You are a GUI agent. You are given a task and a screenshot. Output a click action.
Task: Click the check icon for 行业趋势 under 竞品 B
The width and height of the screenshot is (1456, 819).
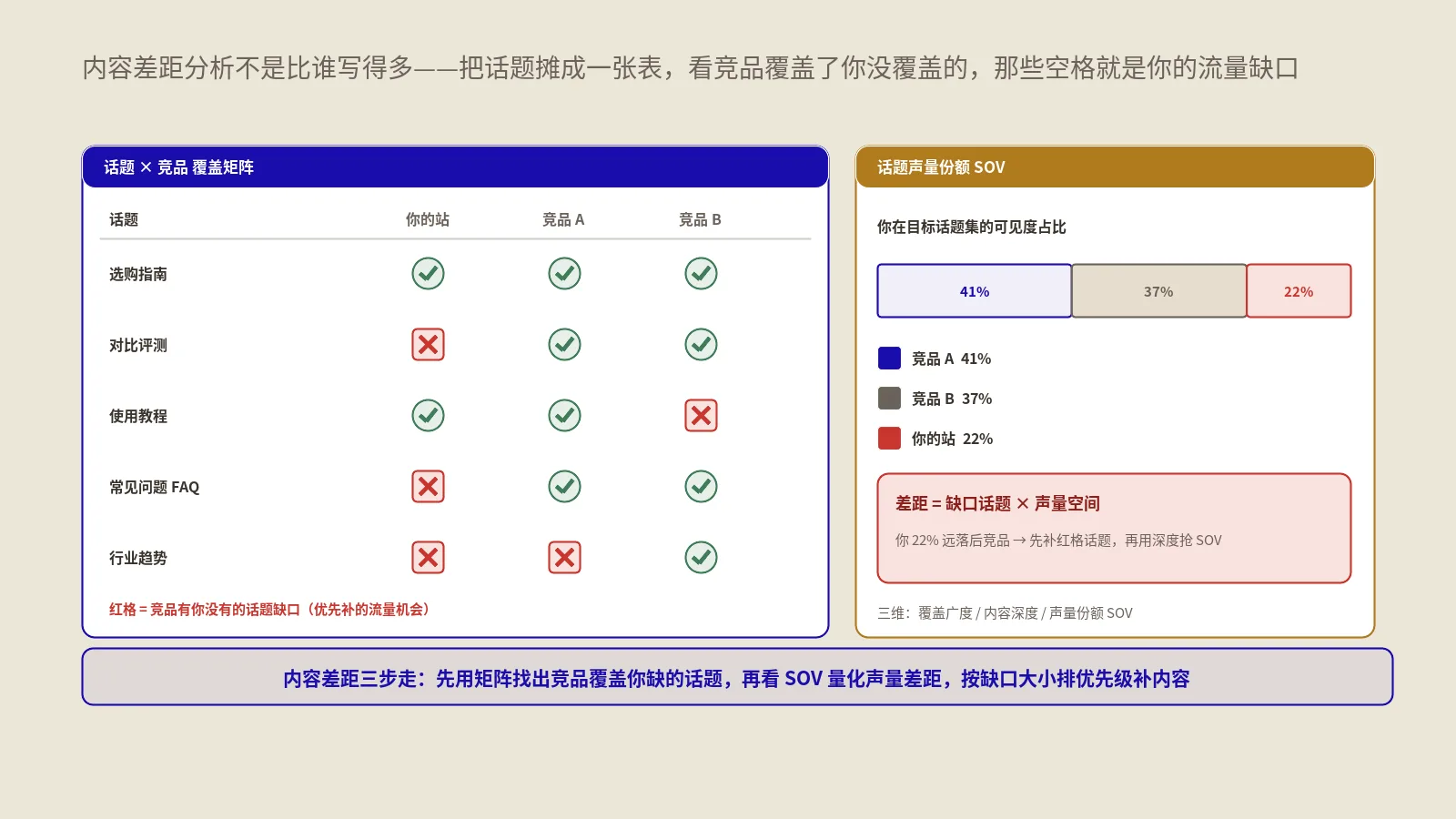701,557
